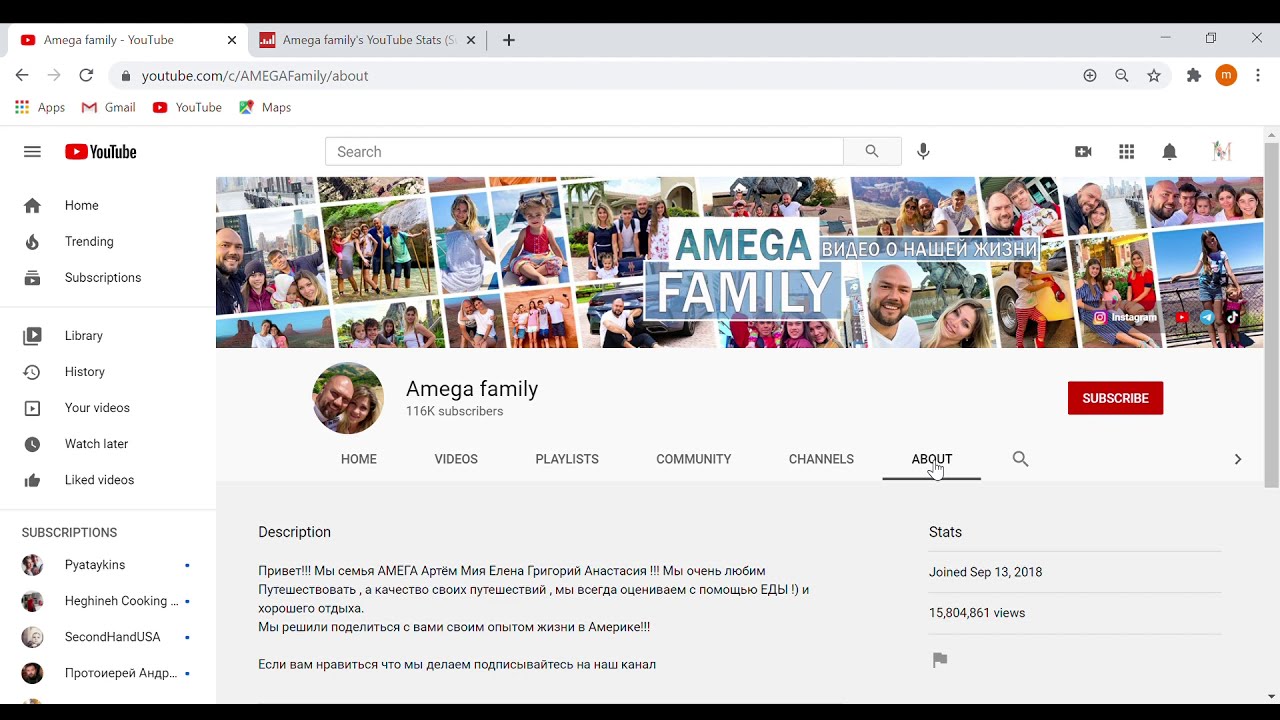Open Liked videos in sidebar

tap(108, 480)
